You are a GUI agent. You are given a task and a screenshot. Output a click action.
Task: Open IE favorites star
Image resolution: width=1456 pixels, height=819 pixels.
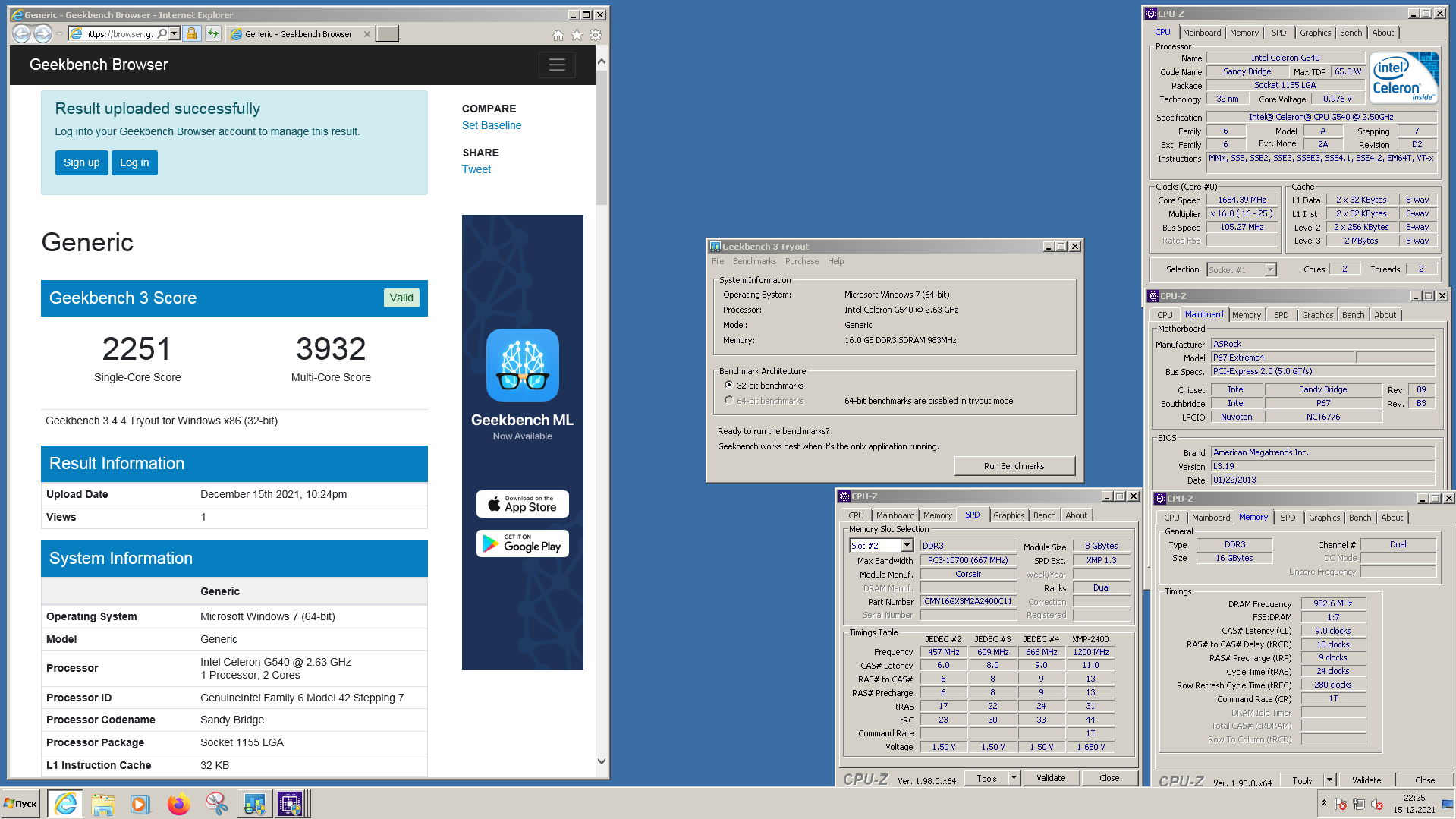click(577, 35)
